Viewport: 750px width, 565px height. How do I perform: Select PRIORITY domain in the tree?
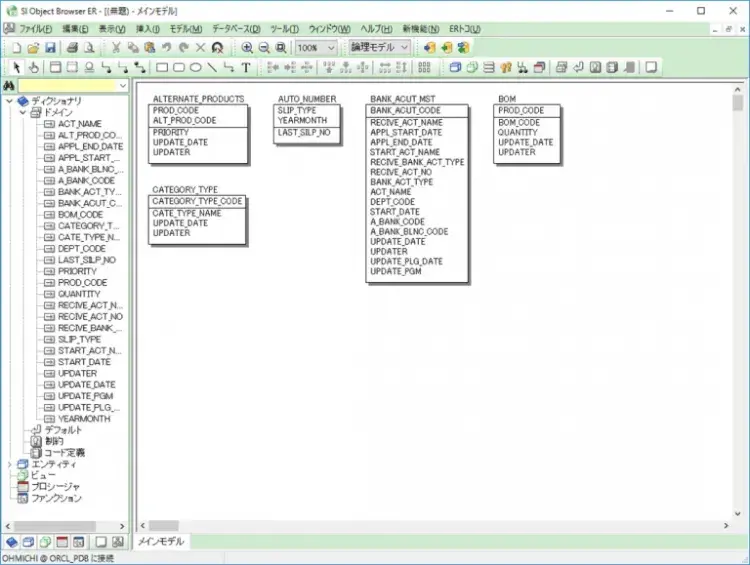click(x=77, y=271)
